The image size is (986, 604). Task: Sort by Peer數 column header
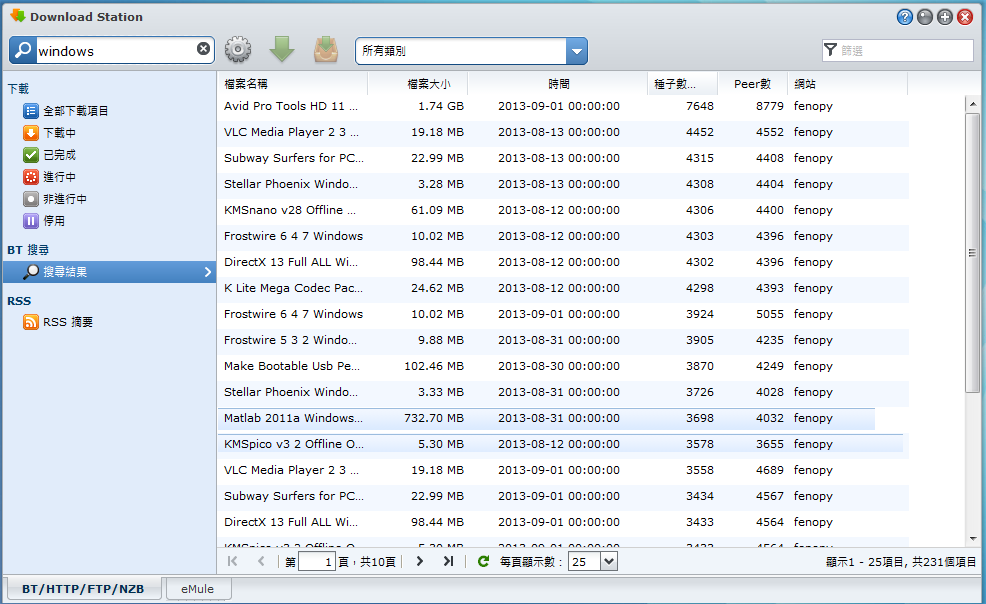[x=753, y=84]
